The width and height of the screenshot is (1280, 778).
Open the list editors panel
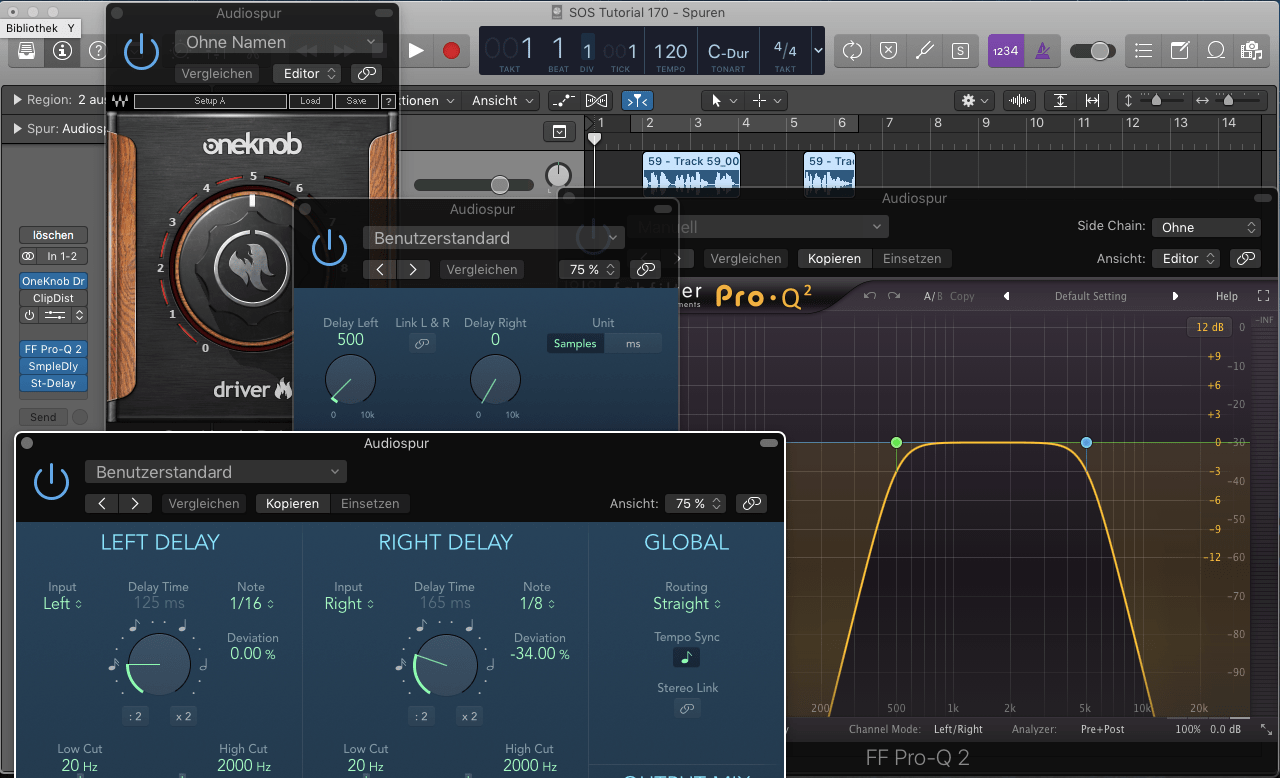tap(1144, 50)
